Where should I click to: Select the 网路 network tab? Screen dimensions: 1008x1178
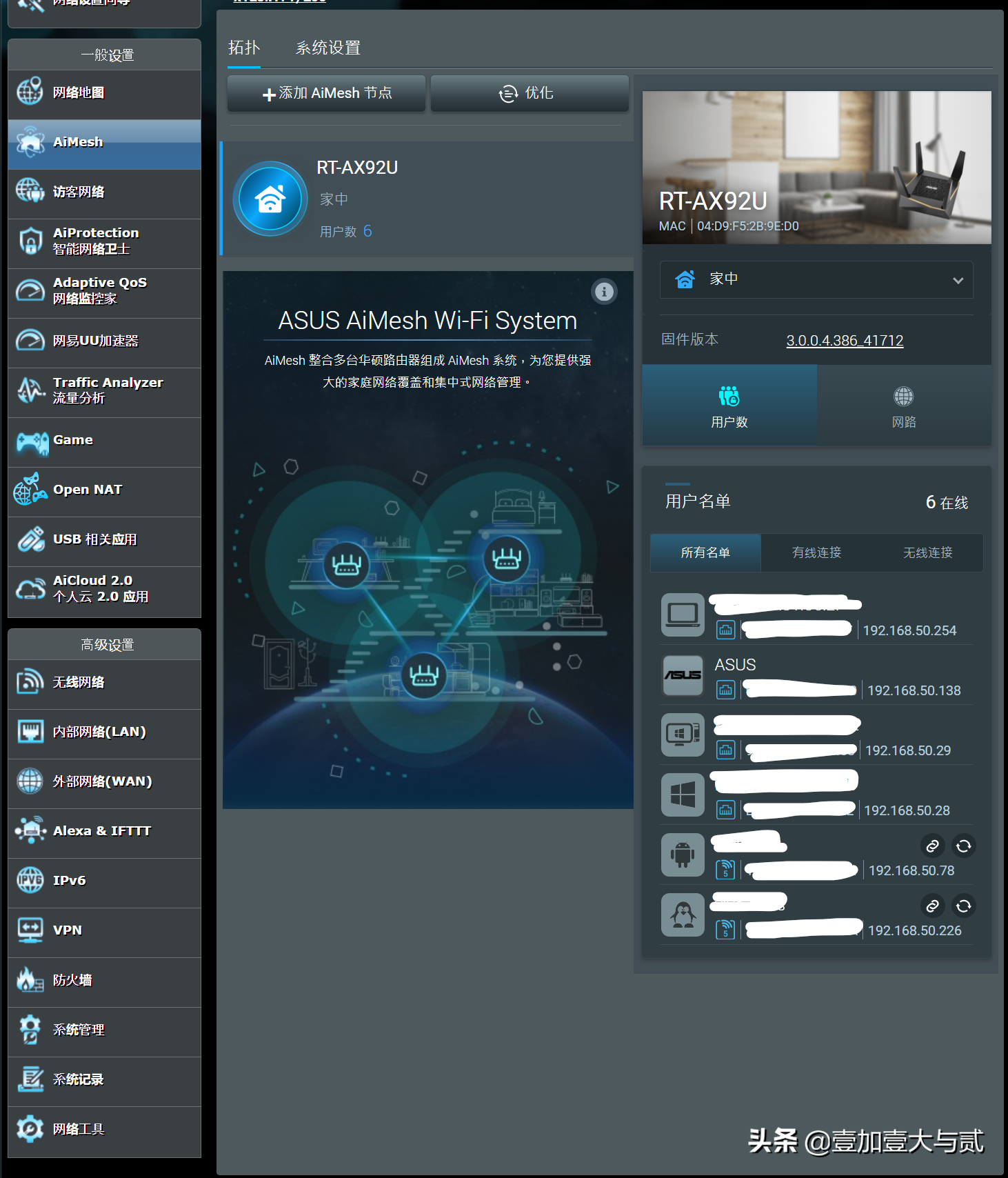(x=904, y=406)
